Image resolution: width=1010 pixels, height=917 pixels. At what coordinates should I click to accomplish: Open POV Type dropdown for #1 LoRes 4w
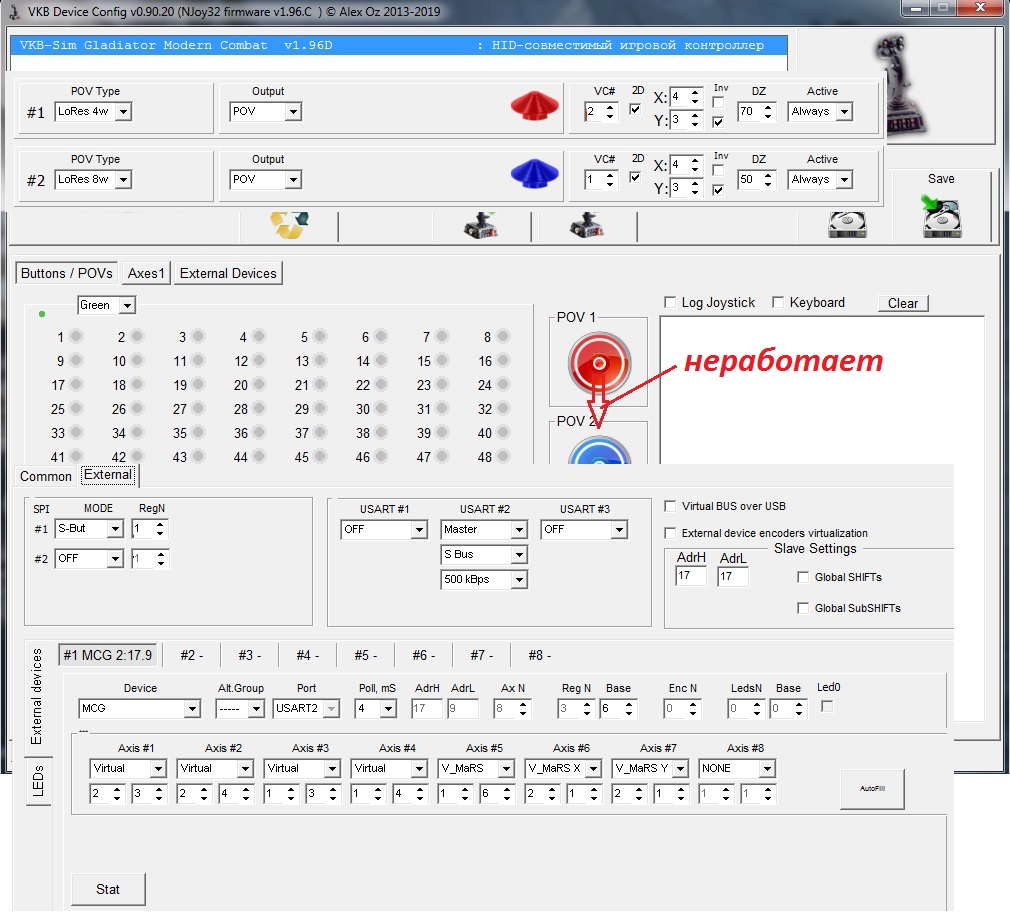click(124, 111)
